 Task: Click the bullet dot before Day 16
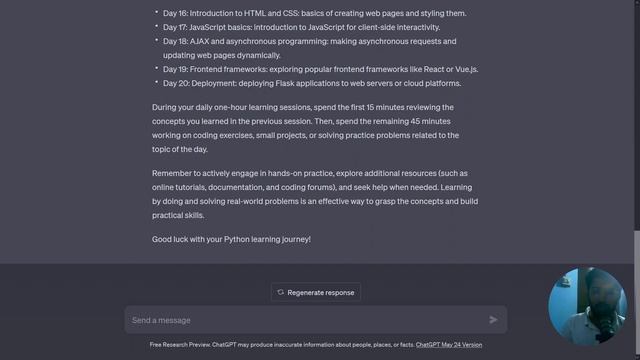(x=156, y=12)
